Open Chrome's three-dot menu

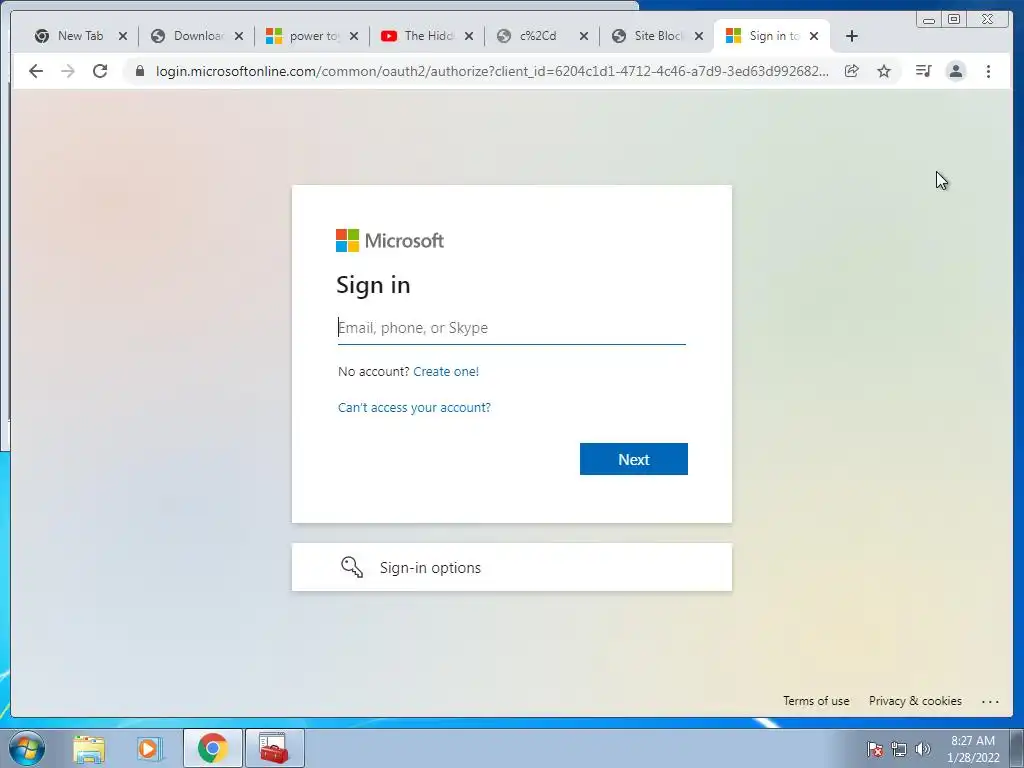tap(988, 71)
